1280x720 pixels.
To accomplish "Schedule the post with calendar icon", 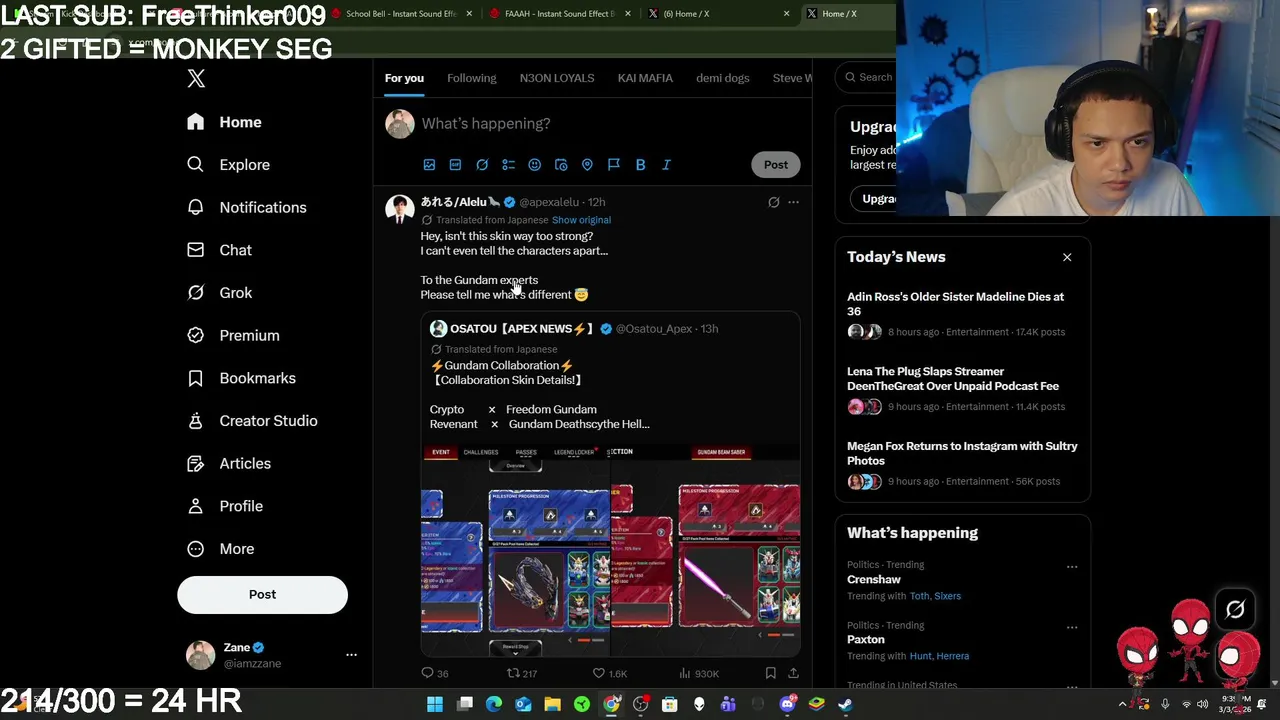I will coord(561,165).
